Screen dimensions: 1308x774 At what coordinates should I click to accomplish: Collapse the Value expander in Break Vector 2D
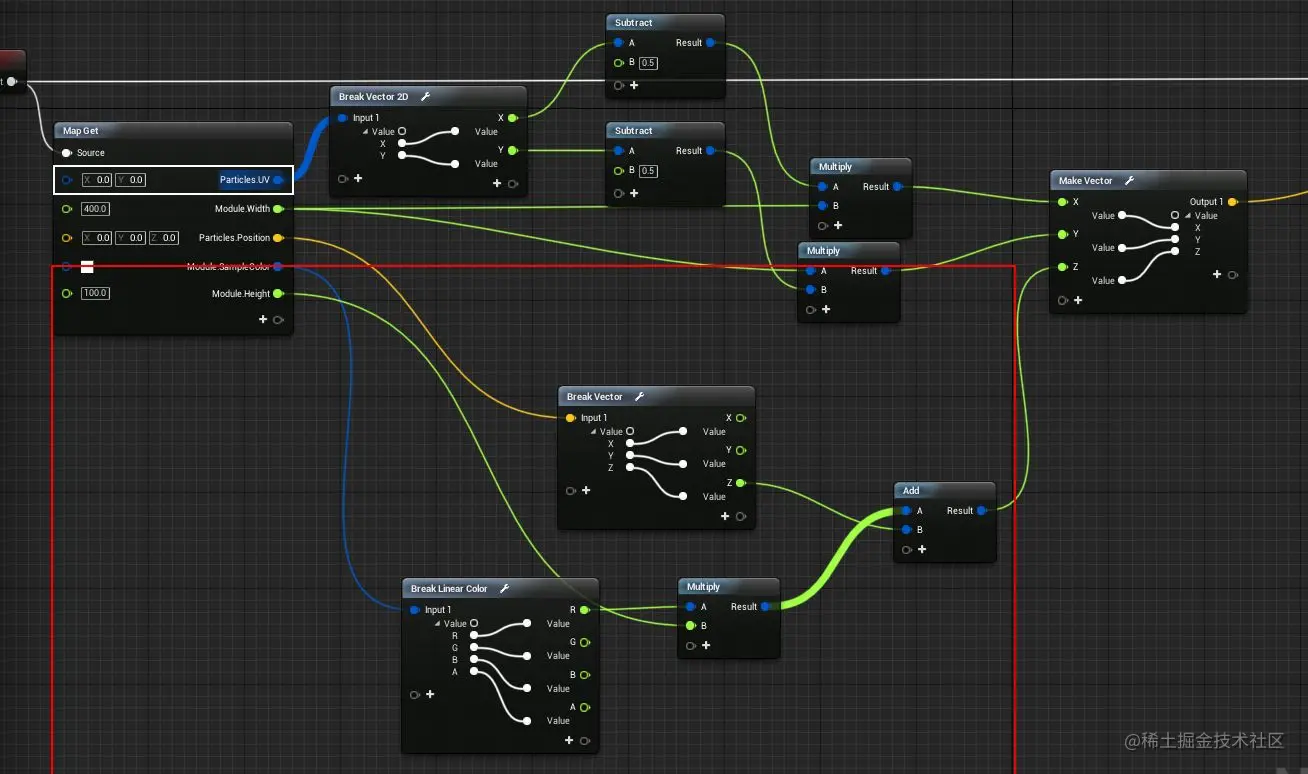click(366, 132)
